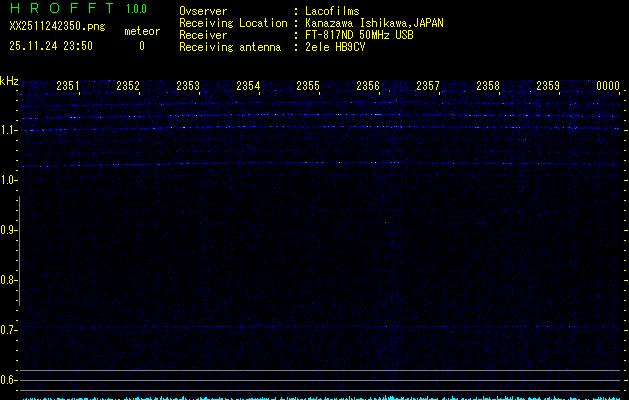This screenshot has height=400, width=629.
Task: Select the 2359 time marker
Action: [548, 87]
